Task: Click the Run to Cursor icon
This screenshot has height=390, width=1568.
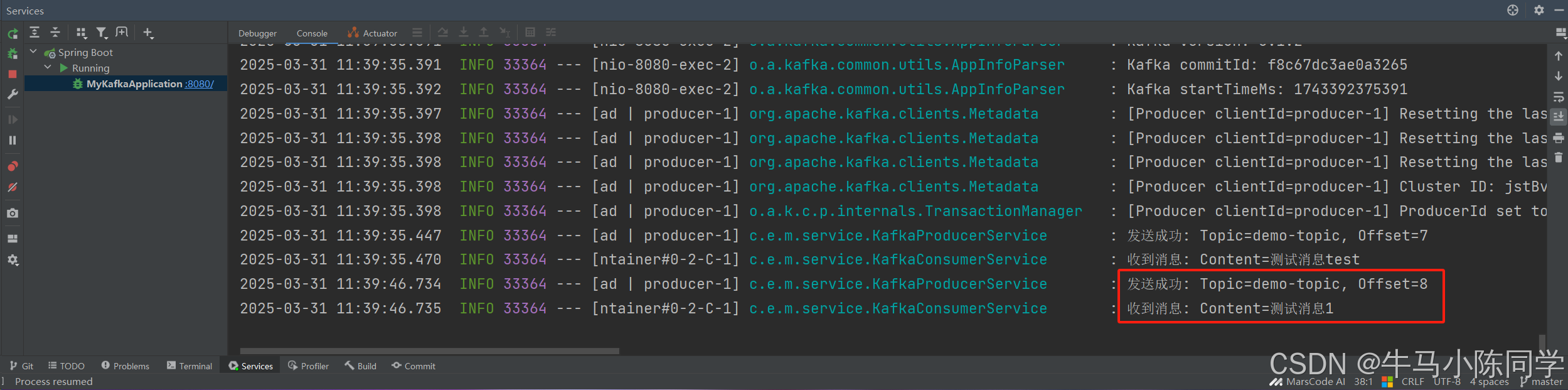Action: pyautogui.click(x=504, y=32)
